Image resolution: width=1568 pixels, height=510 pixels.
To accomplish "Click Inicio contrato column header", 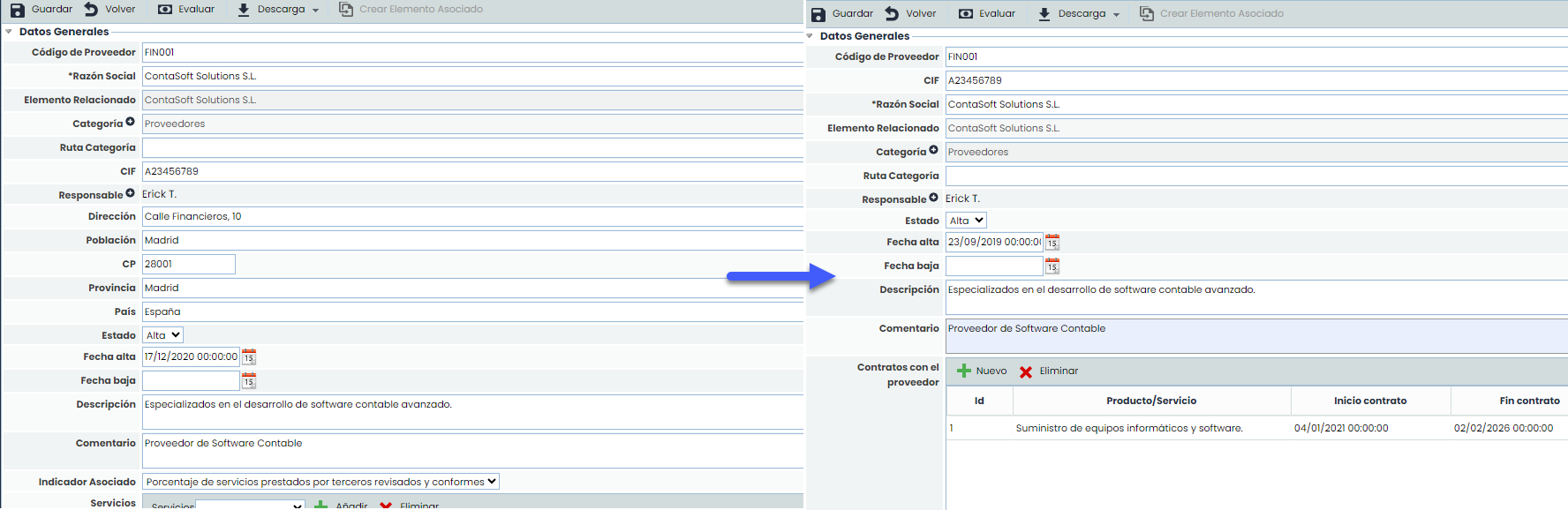I will [1369, 401].
